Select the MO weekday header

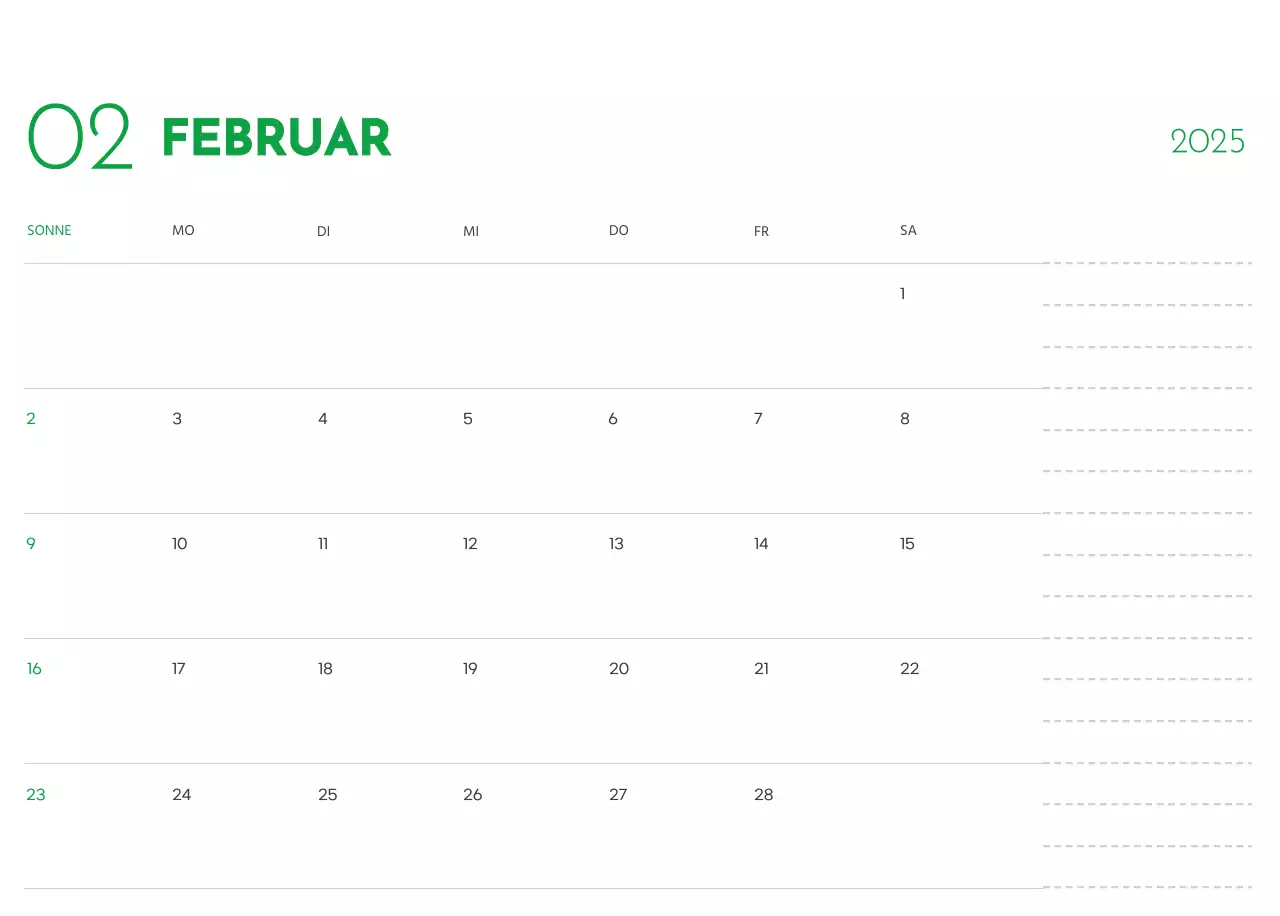183,231
